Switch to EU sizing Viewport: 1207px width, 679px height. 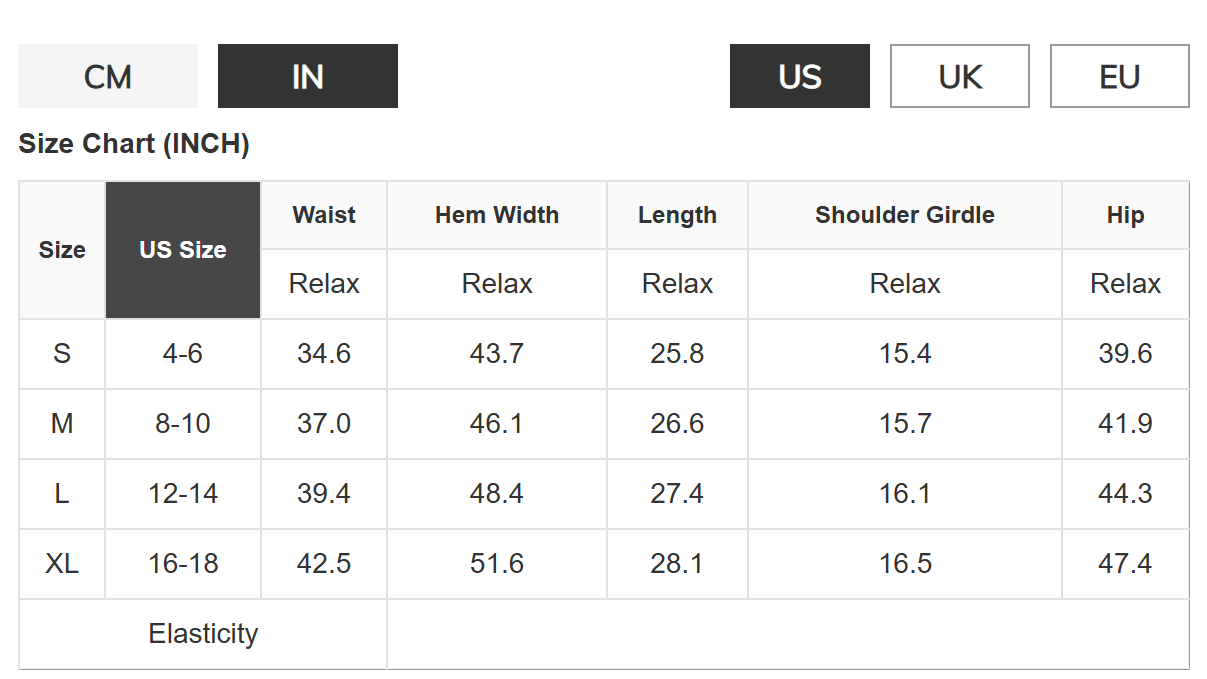coord(1120,76)
